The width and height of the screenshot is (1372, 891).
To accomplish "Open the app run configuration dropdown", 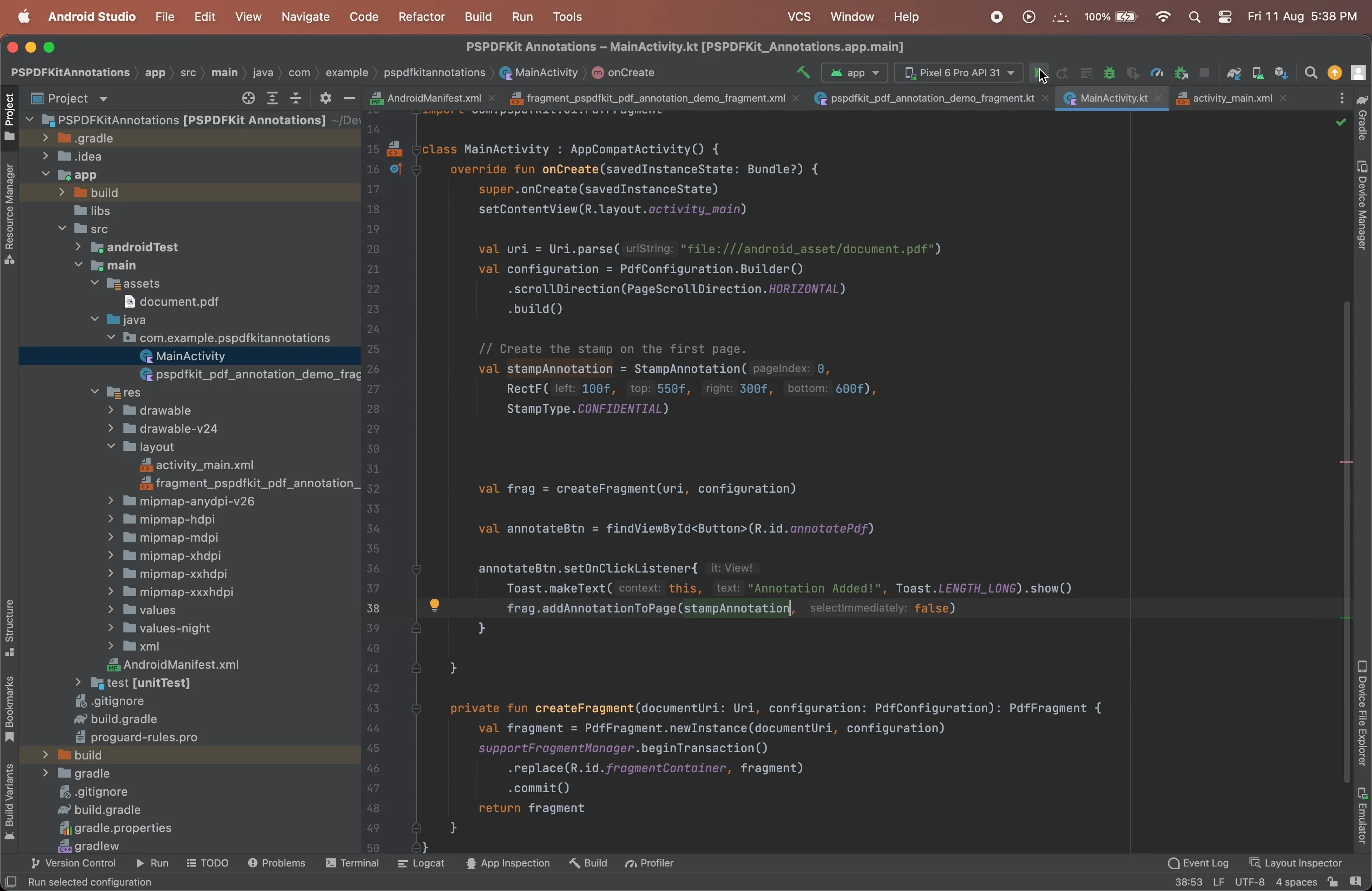I will 855,73.
